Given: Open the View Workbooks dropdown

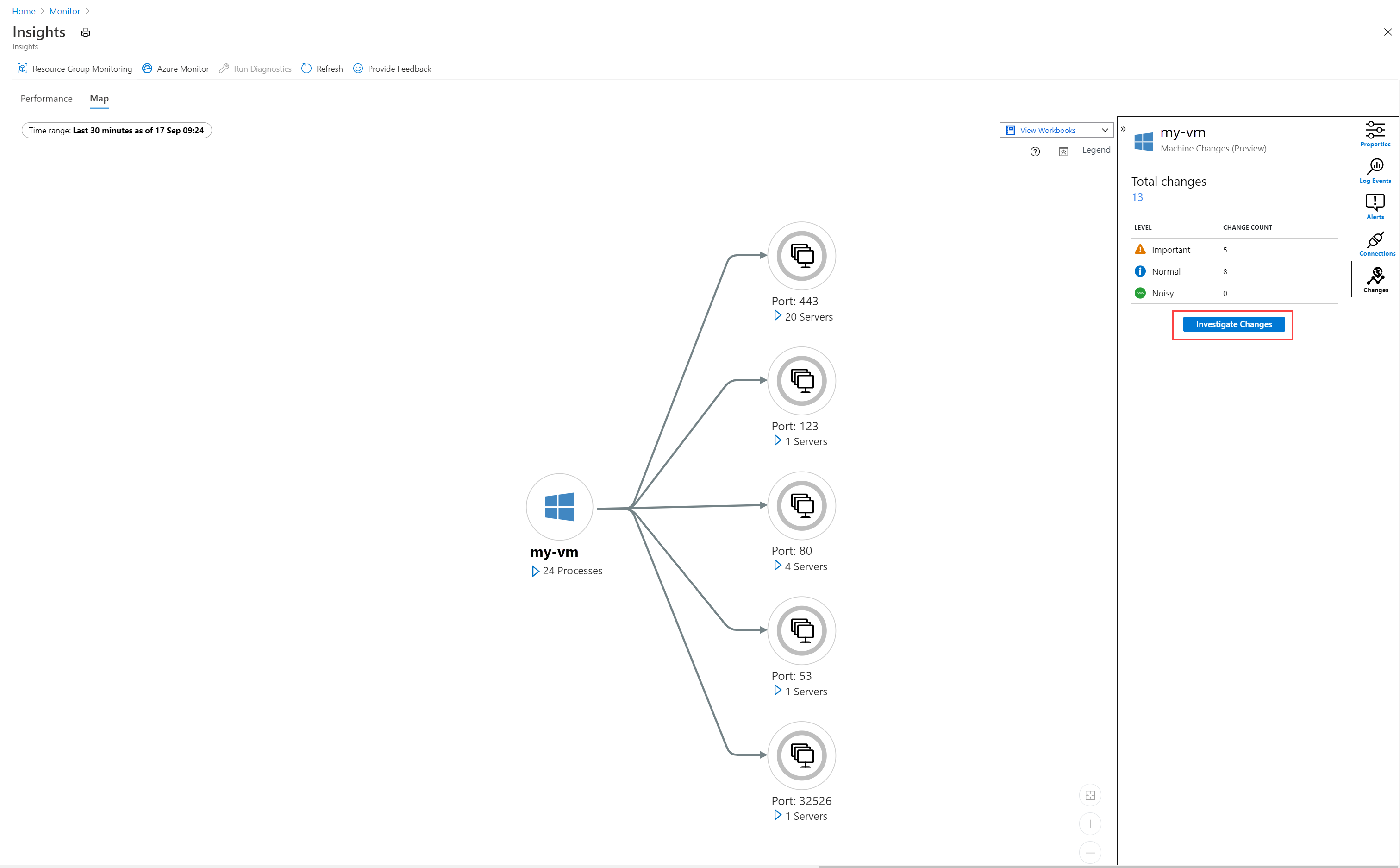Looking at the screenshot, I should tap(1056, 130).
